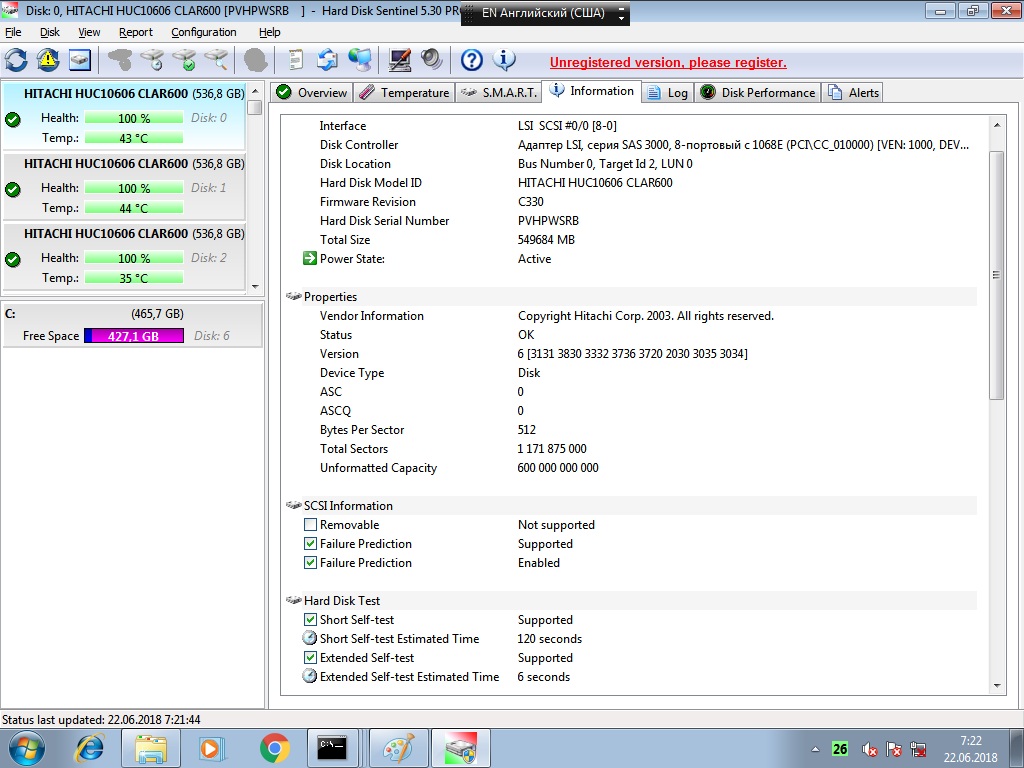1024x768 pixels.
Task: Open the command prompt taskbar icon
Action: (x=332, y=748)
